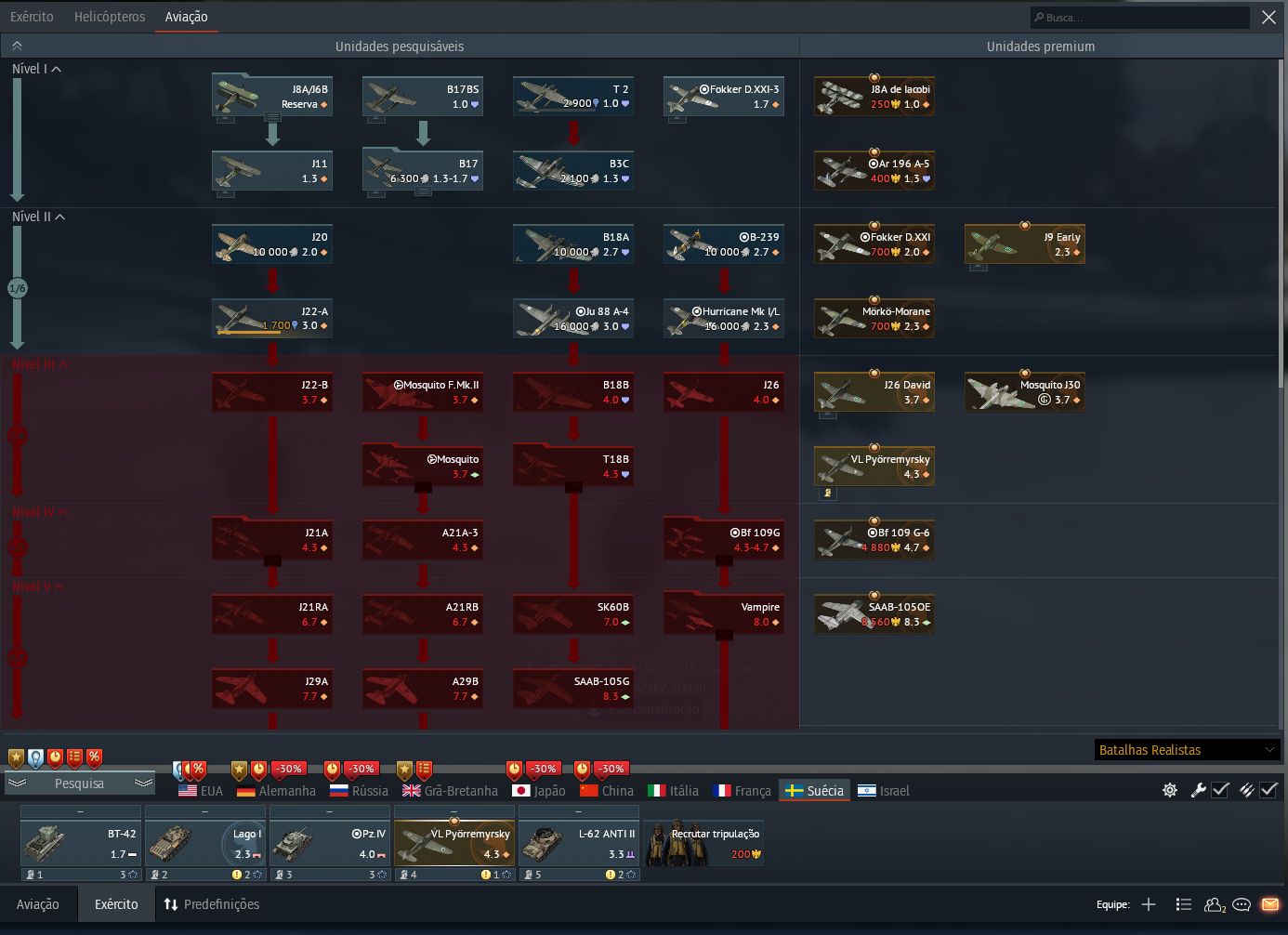Screen dimensions: 1288x935
Task: Select the premium Mörkö-Morane aircraft
Action: pos(874,319)
